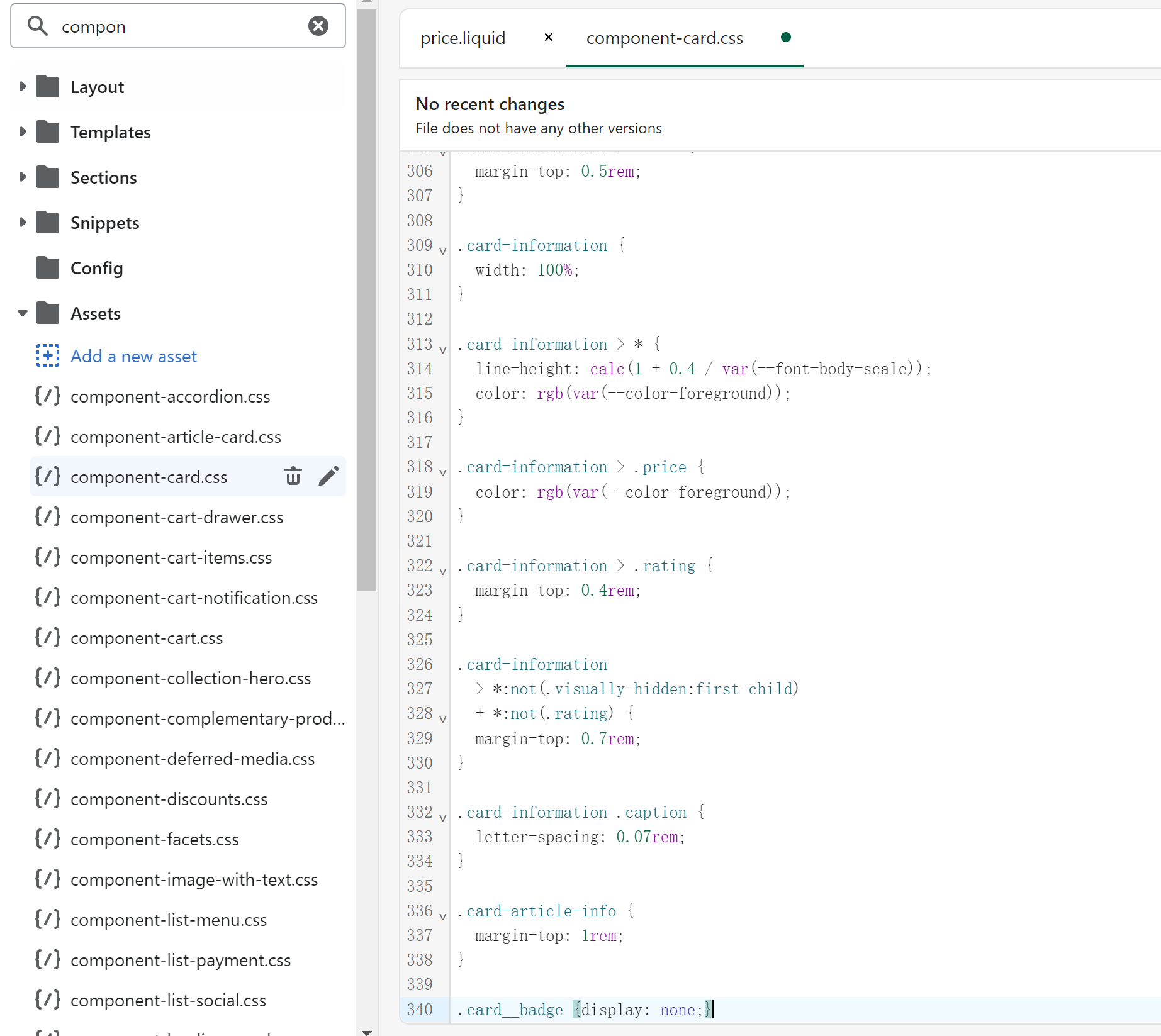Open component-cart-notification.css file
The height and width of the screenshot is (1036, 1161).
(194, 598)
